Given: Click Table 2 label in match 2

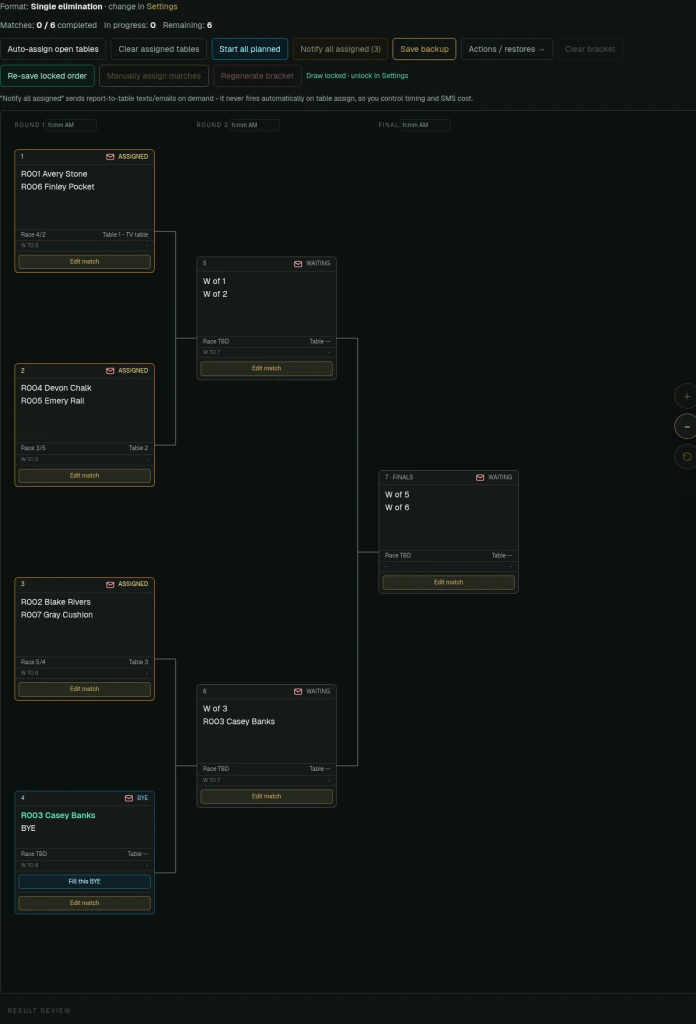Looking at the screenshot, I should point(138,448).
